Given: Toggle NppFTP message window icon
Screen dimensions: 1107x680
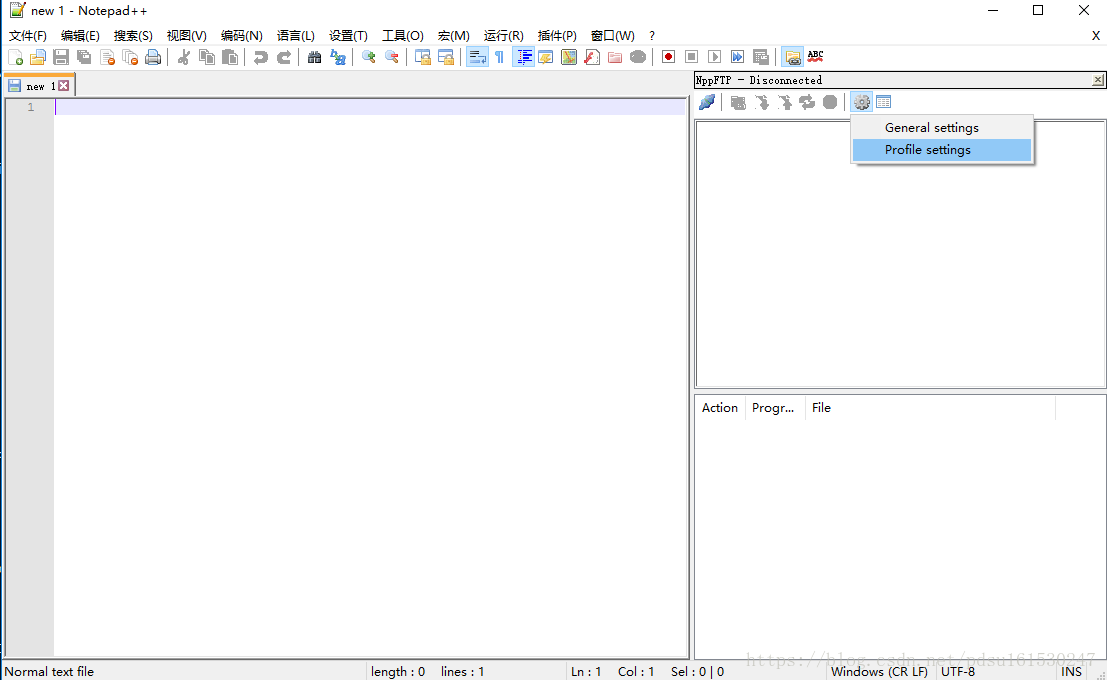Looking at the screenshot, I should (x=883, y=102).
